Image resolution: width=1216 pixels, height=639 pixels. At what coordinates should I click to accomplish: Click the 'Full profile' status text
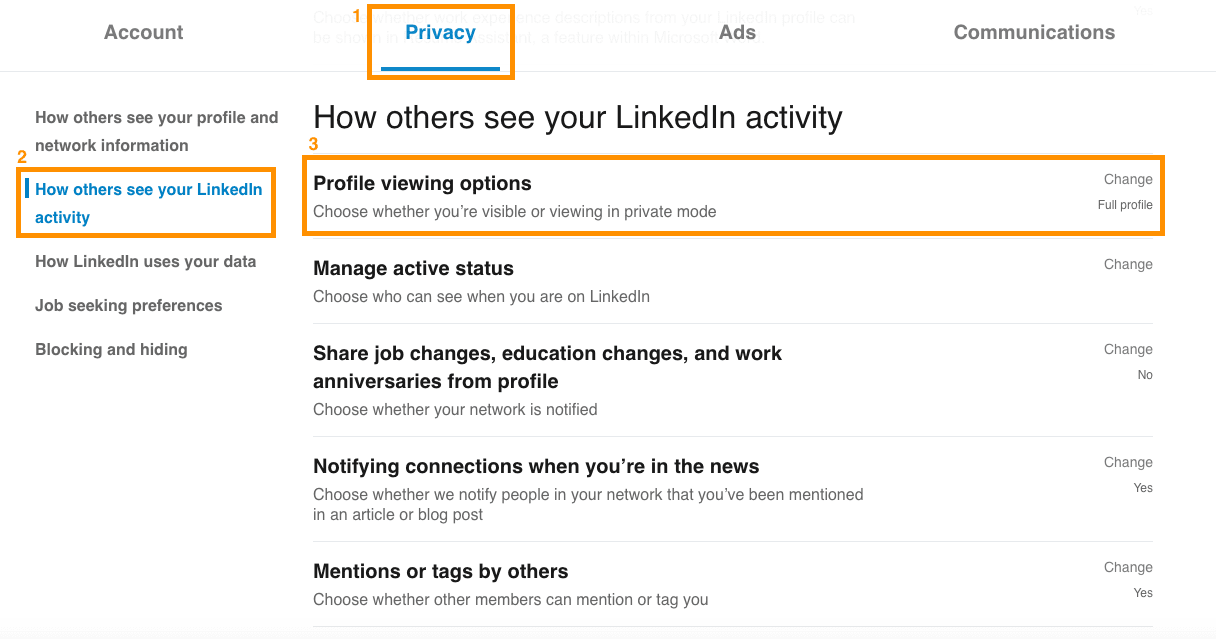coord(1125,204)
